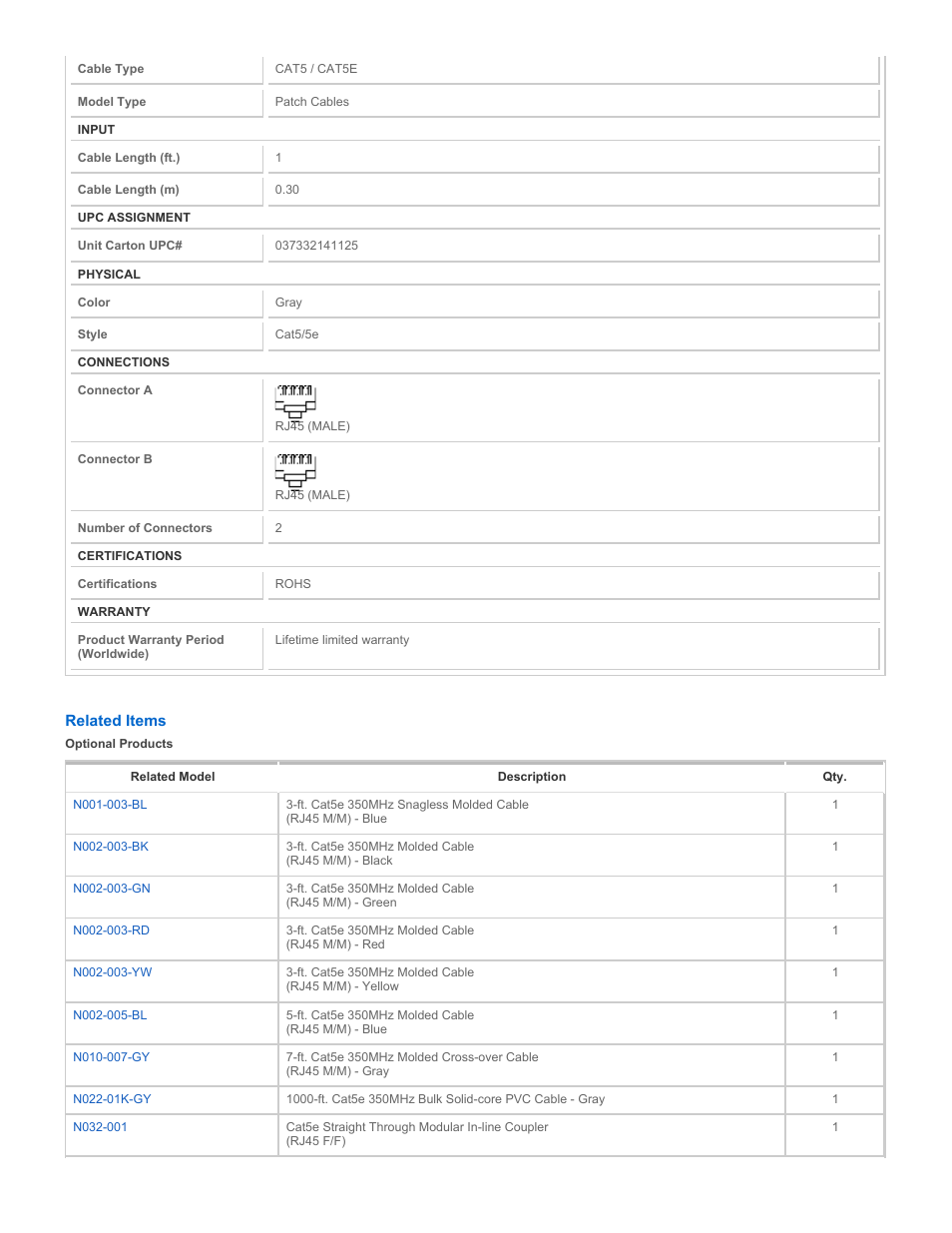Screen dimensions: 952x1233
Task: Click the Cable Length (m) label
Action: [x=129, y=190]
